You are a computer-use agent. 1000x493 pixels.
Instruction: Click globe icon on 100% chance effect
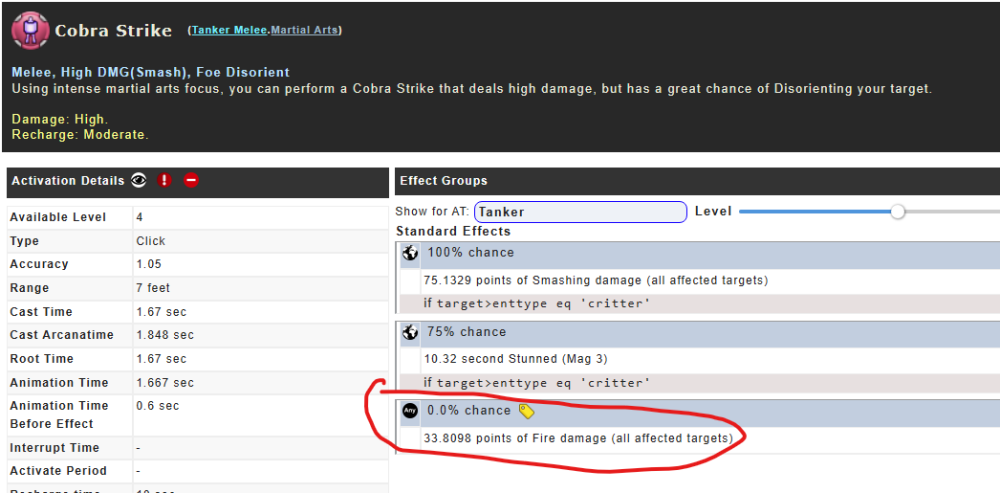(410, 253)
